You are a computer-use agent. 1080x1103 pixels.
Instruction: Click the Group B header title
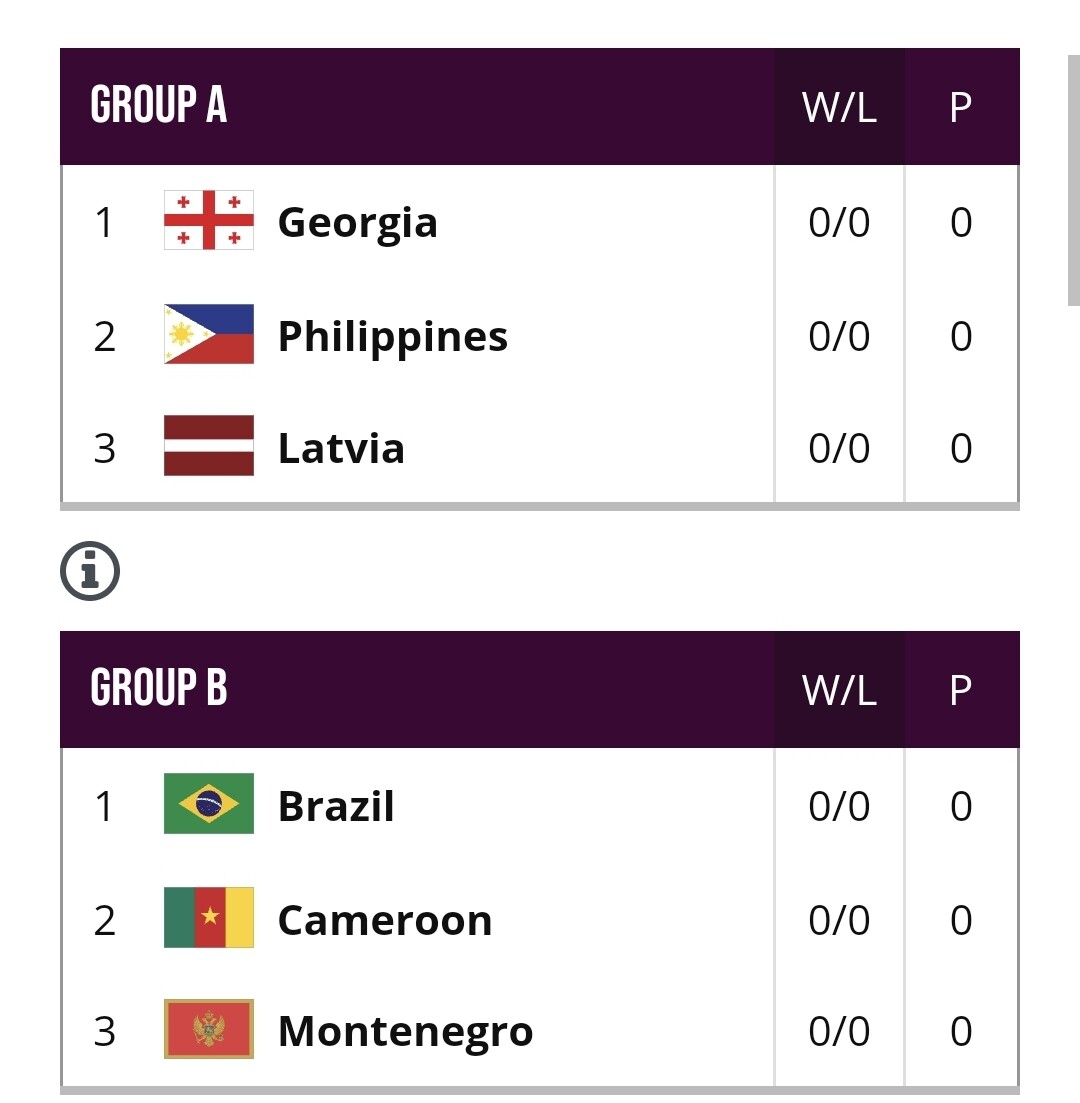click(x=158, y=688)
